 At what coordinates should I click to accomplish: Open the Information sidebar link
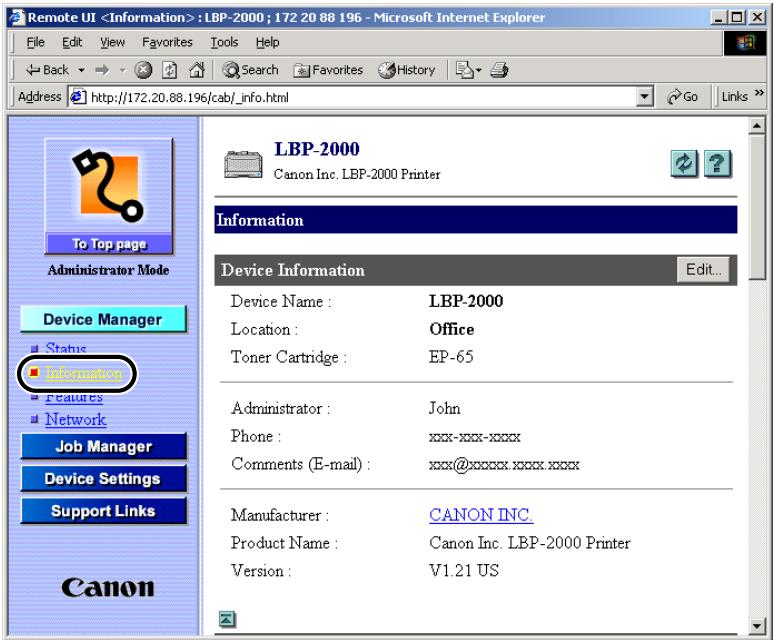pos(83,373)
